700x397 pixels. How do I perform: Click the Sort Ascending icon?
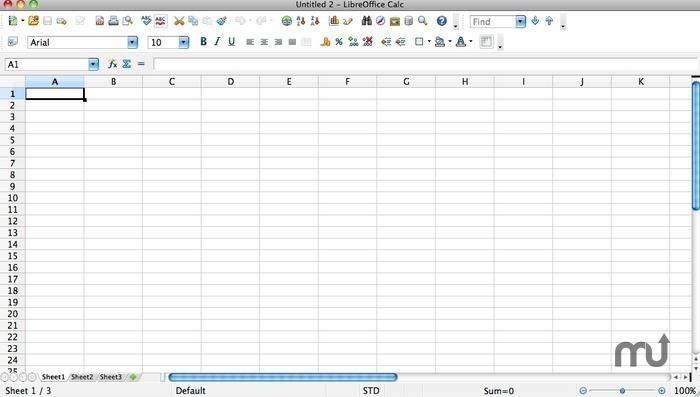[301, 21]
